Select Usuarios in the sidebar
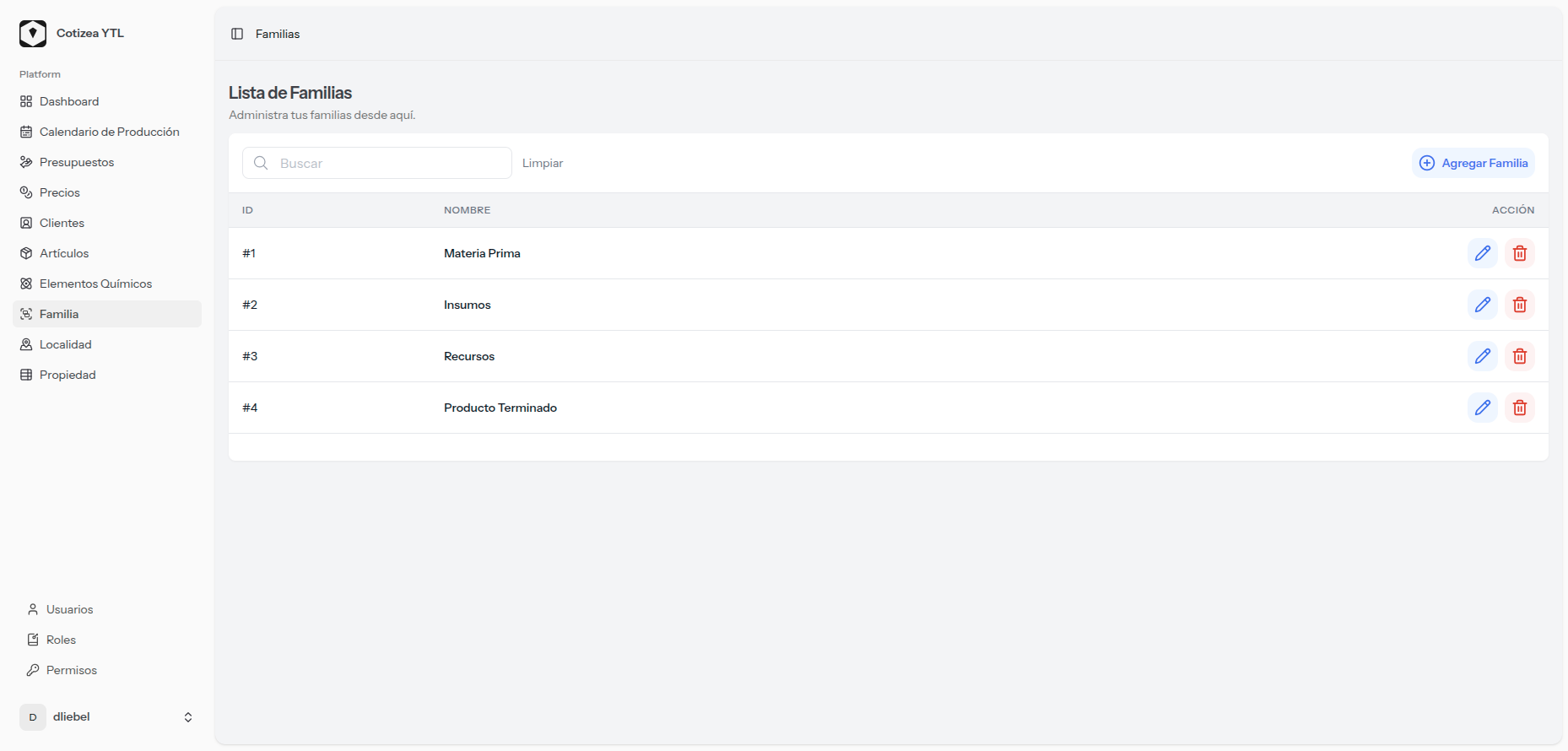The image size is (1568, 751). tap(69, 609)
